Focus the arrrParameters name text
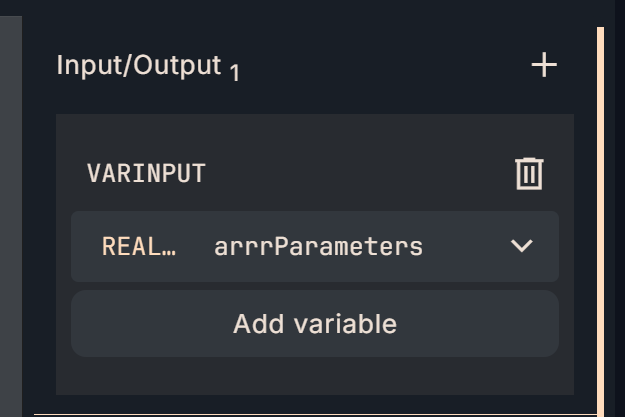 click(x=318, y=246)
